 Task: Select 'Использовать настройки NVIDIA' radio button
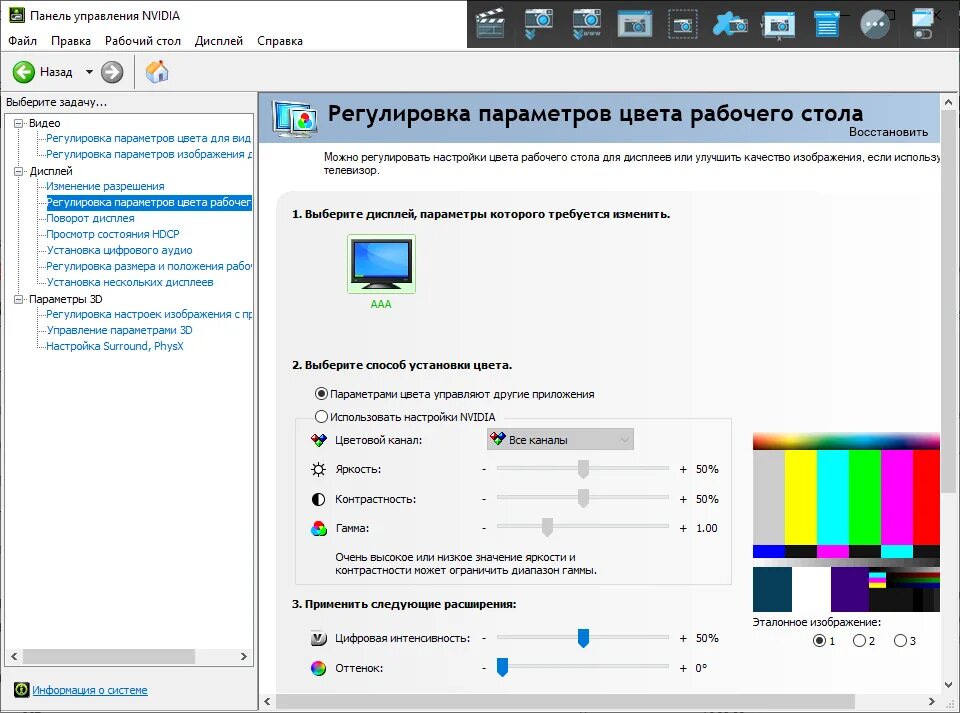click(x=321, y=417)
